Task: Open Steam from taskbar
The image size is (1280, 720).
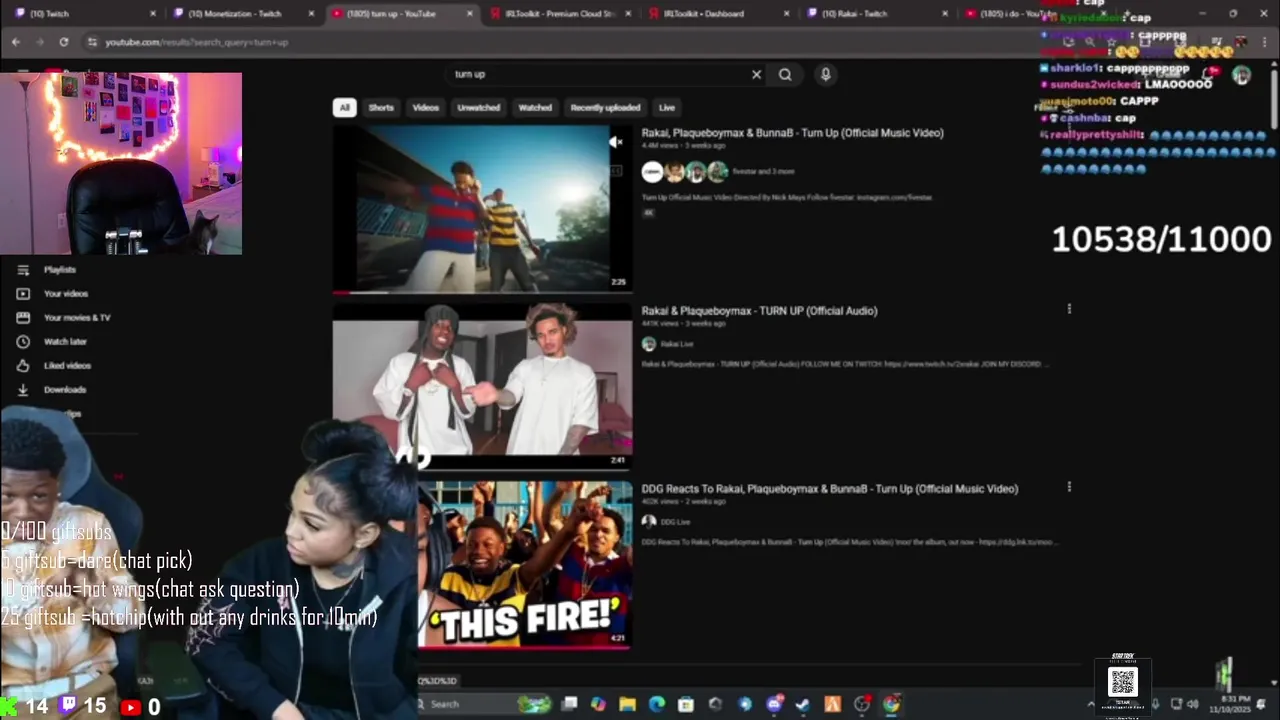Action: point(803,704)
